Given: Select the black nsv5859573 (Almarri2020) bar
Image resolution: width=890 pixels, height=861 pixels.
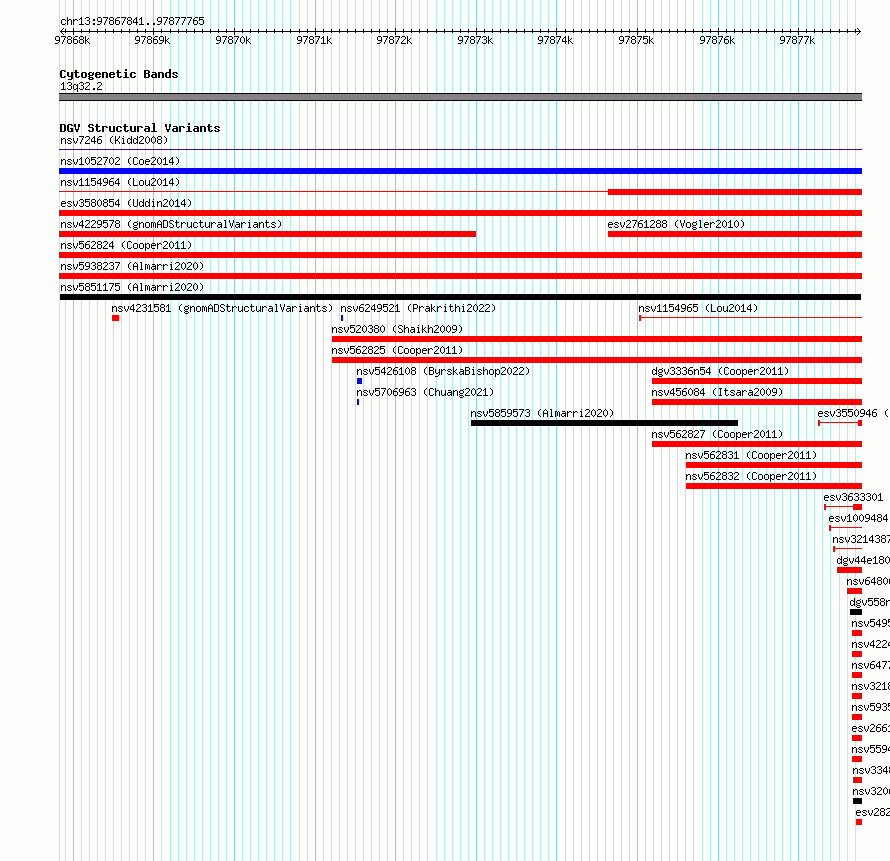Looking at the screenshot, I should [x=604, y=423].
